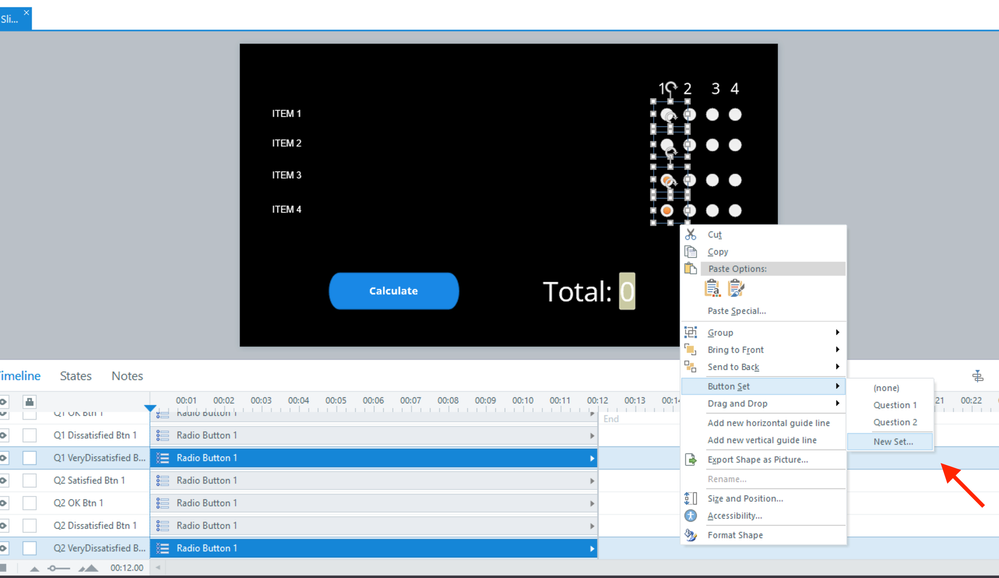Toggle lock checkbox for Q2 Satisfied Btn 1
999x578 pixels.
point(29,480)
